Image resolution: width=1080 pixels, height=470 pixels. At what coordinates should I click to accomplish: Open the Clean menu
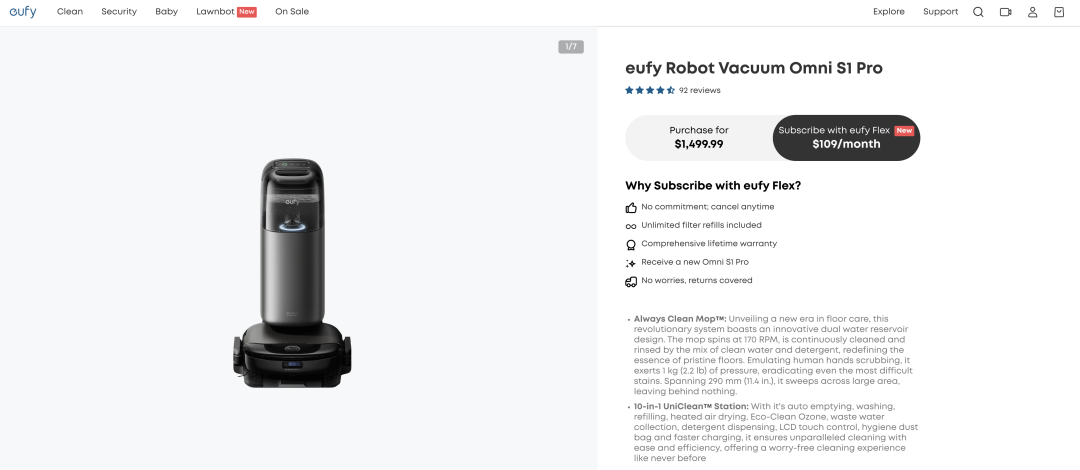coord(70,12)
